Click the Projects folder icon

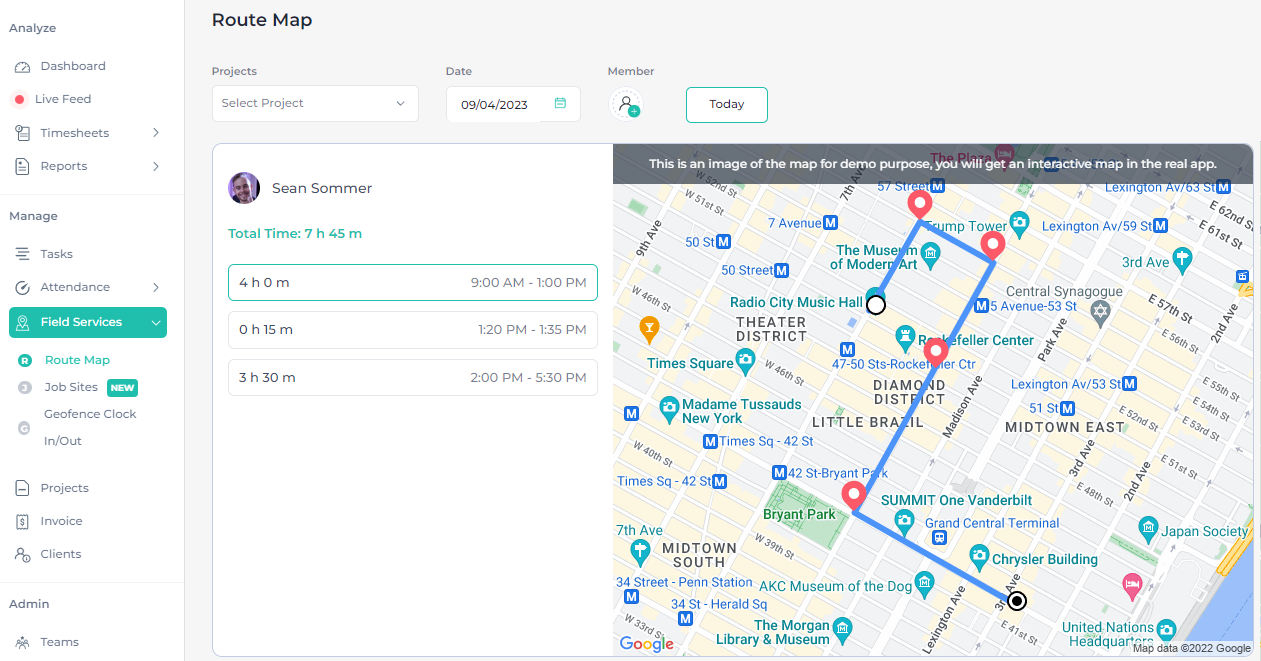(22, 488)
